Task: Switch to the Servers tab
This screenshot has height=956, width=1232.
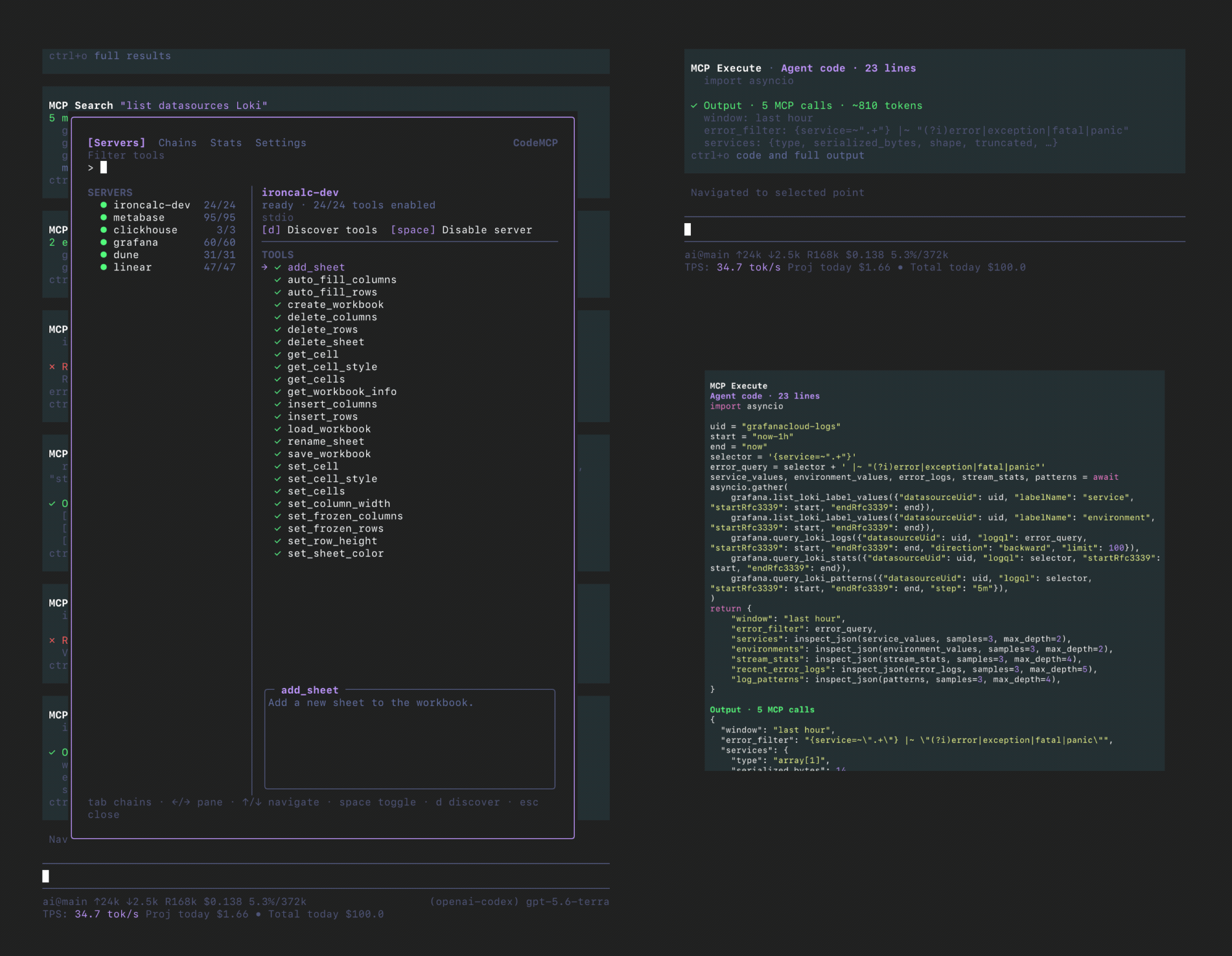Action: point(117,143)
